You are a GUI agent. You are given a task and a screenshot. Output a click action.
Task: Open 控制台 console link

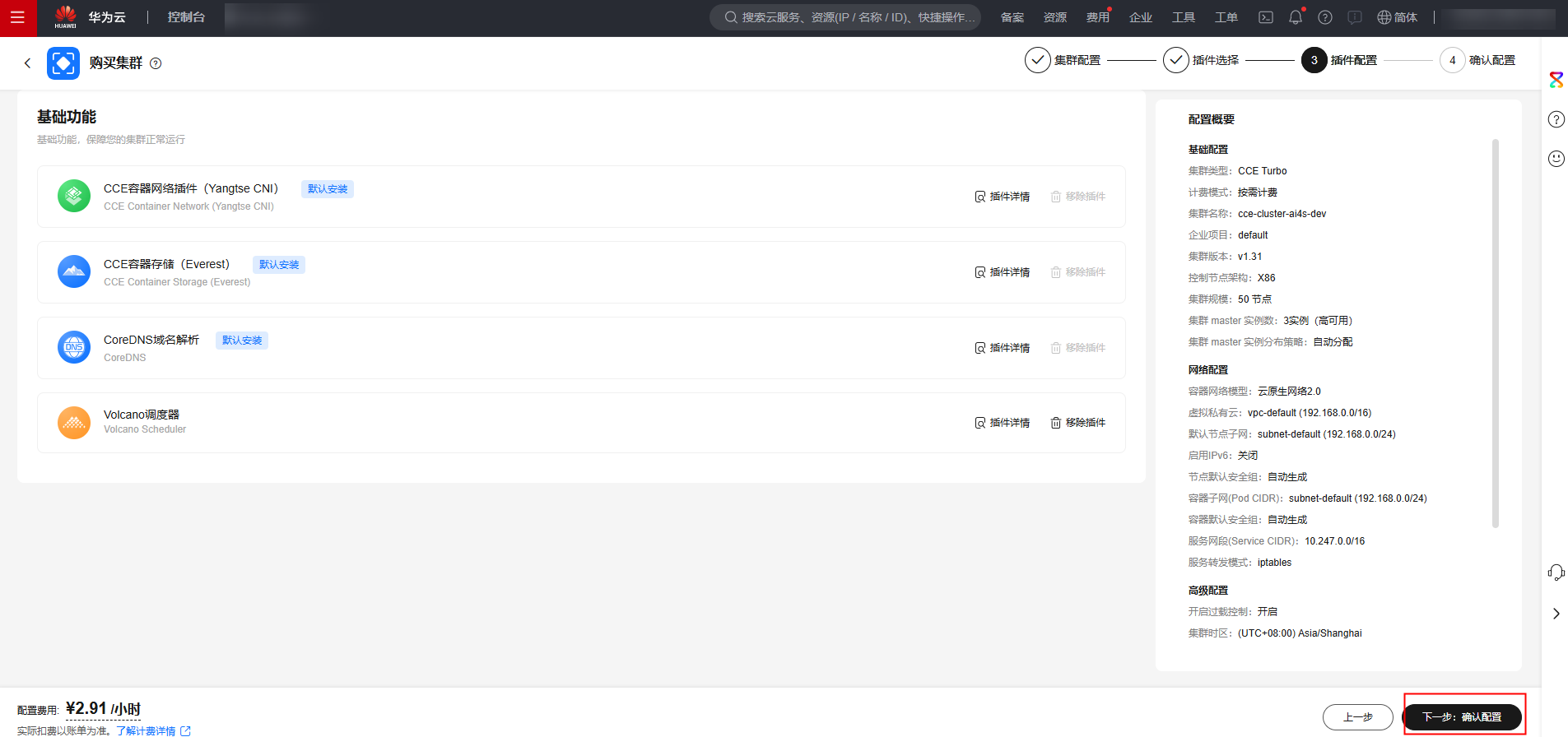pyautogui.click(x=186, y=17)
